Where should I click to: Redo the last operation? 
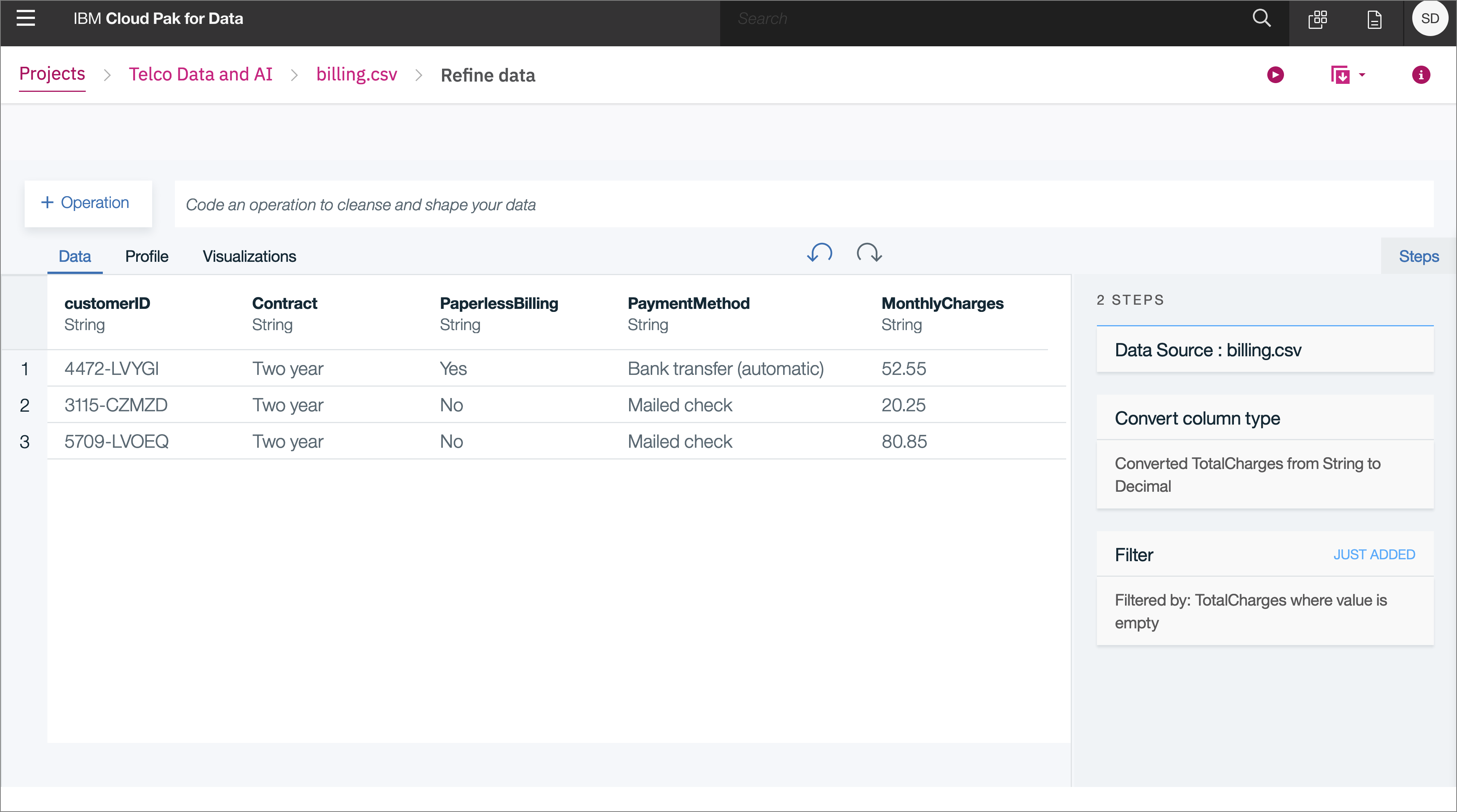(869, 253)
